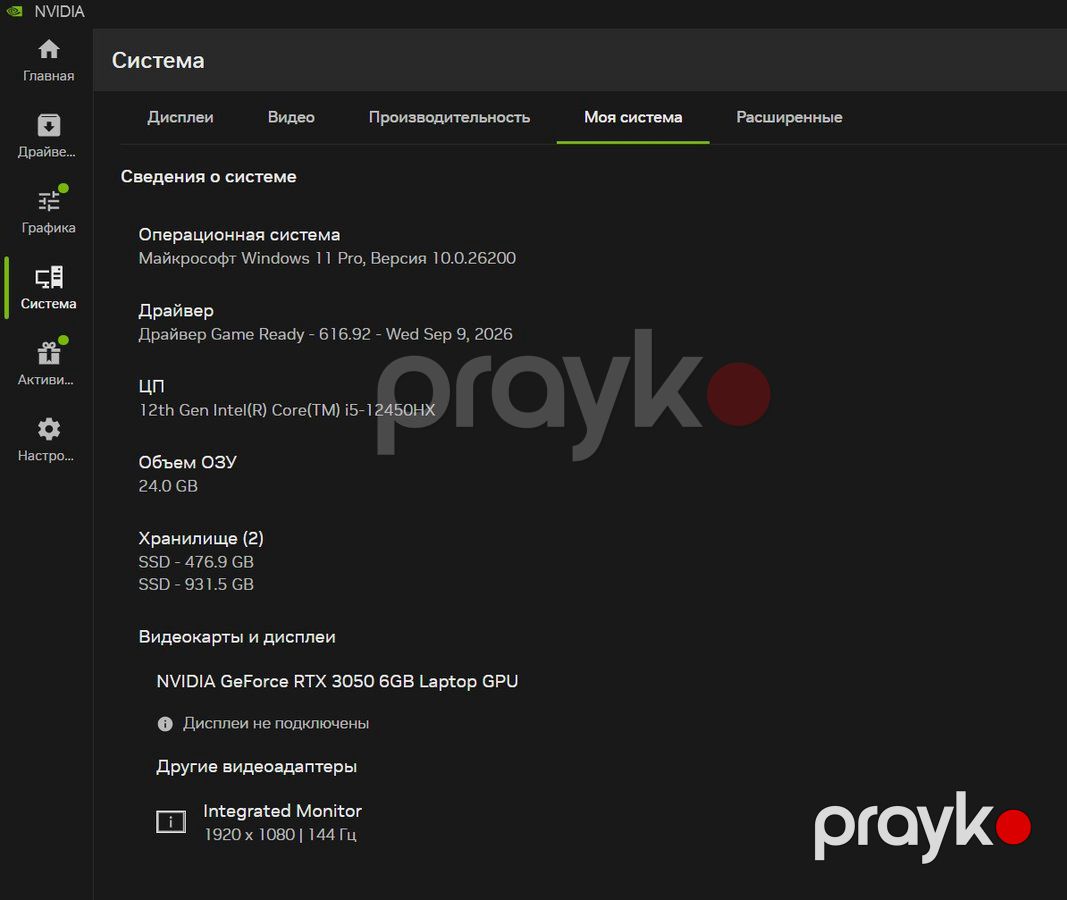Image resolution: width=1067 pixels, height=900 pixels.
Task: Click the Integrated Monitor display icon
Action: click(x=171, y=822)
